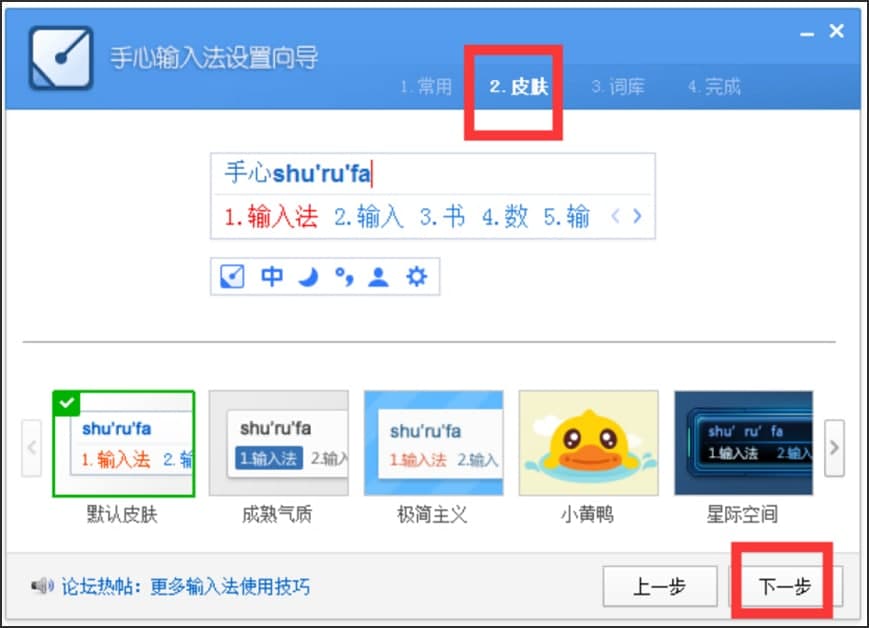Click the previous candidate page arrow
The width and height of the screenshot is (869, 628).
tap(615, 216)
